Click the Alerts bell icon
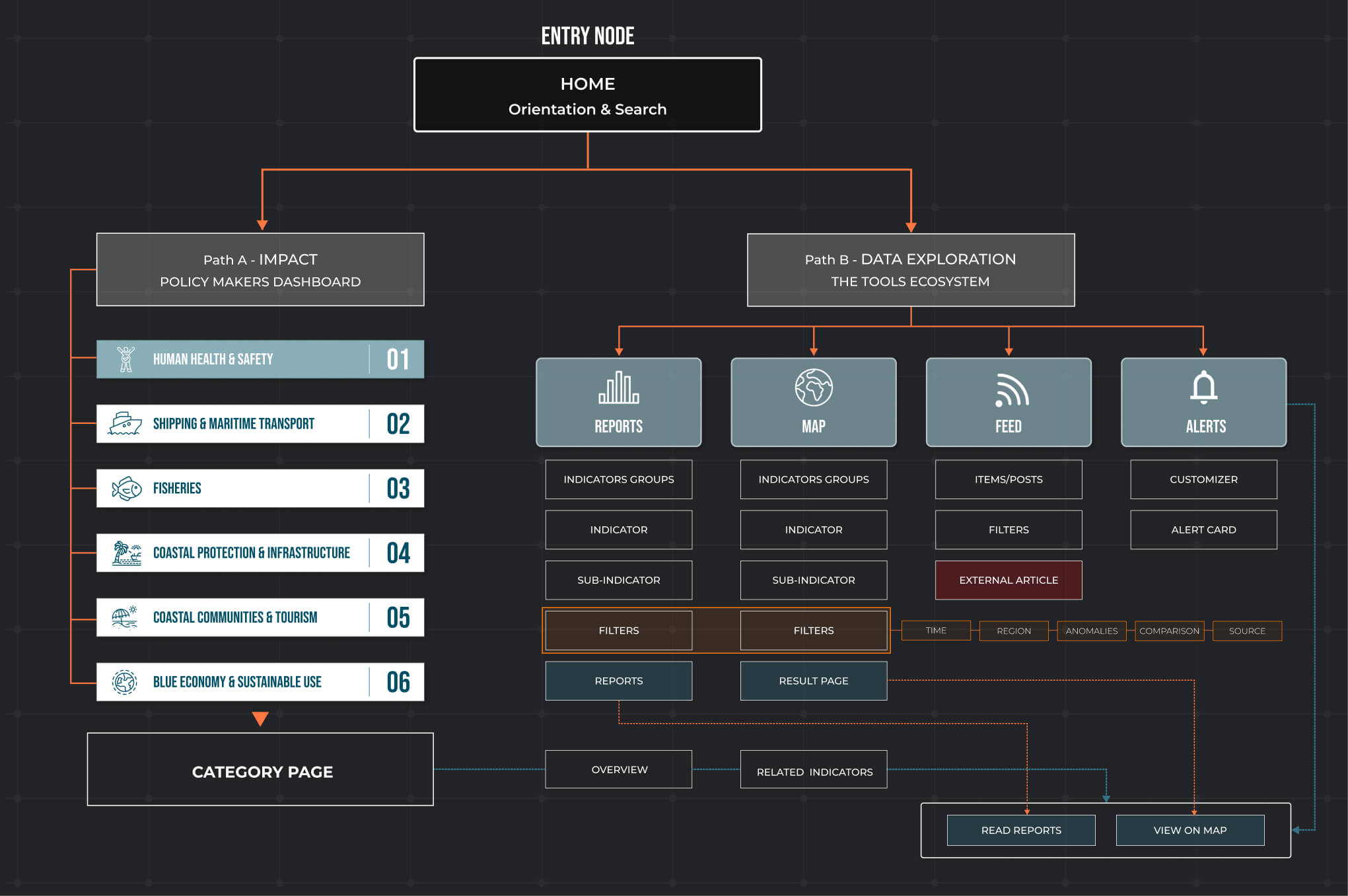The height and width of the screenshot is (896, 1348). click(1204, 387)
